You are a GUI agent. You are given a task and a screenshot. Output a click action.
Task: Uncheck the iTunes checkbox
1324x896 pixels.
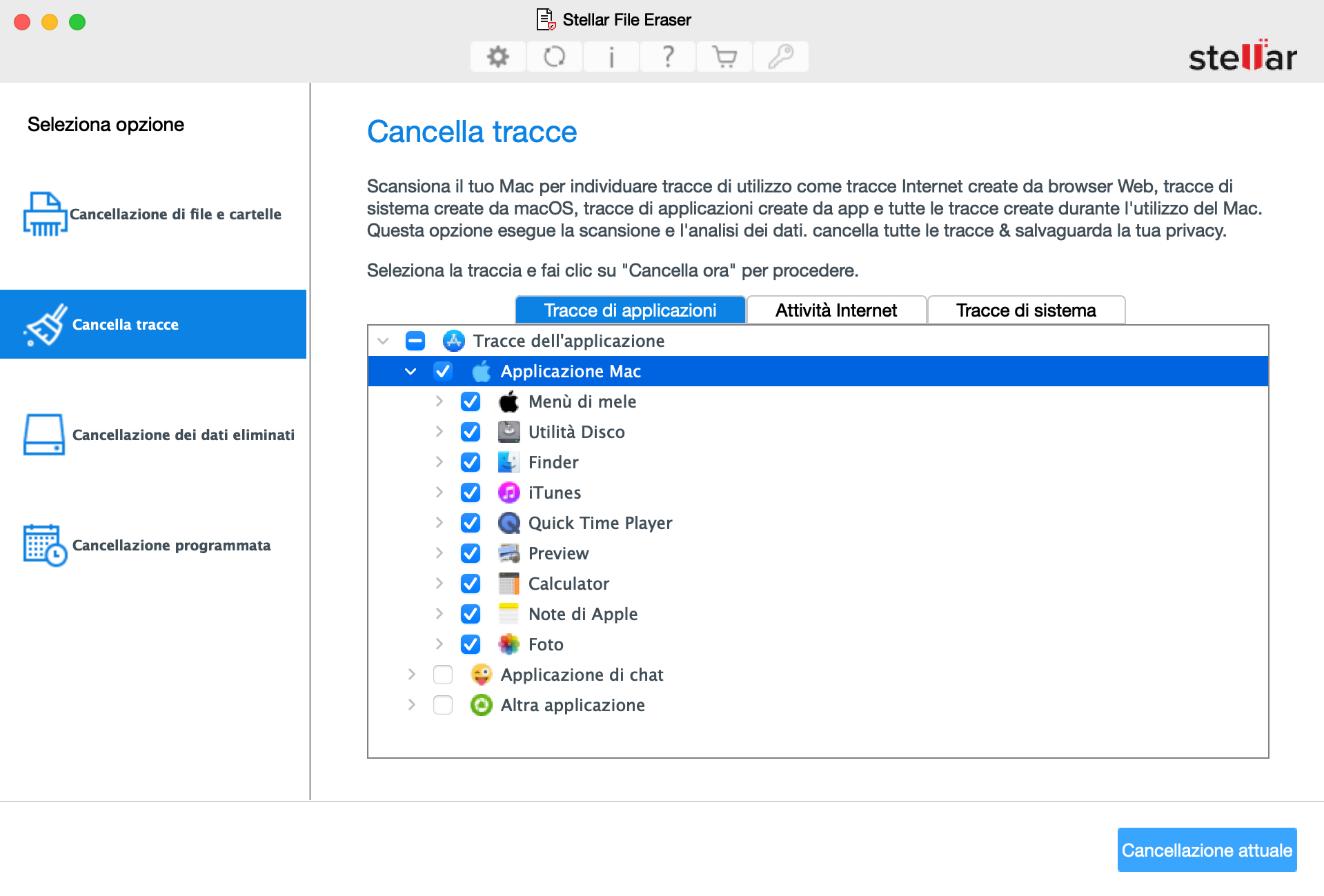471,492
